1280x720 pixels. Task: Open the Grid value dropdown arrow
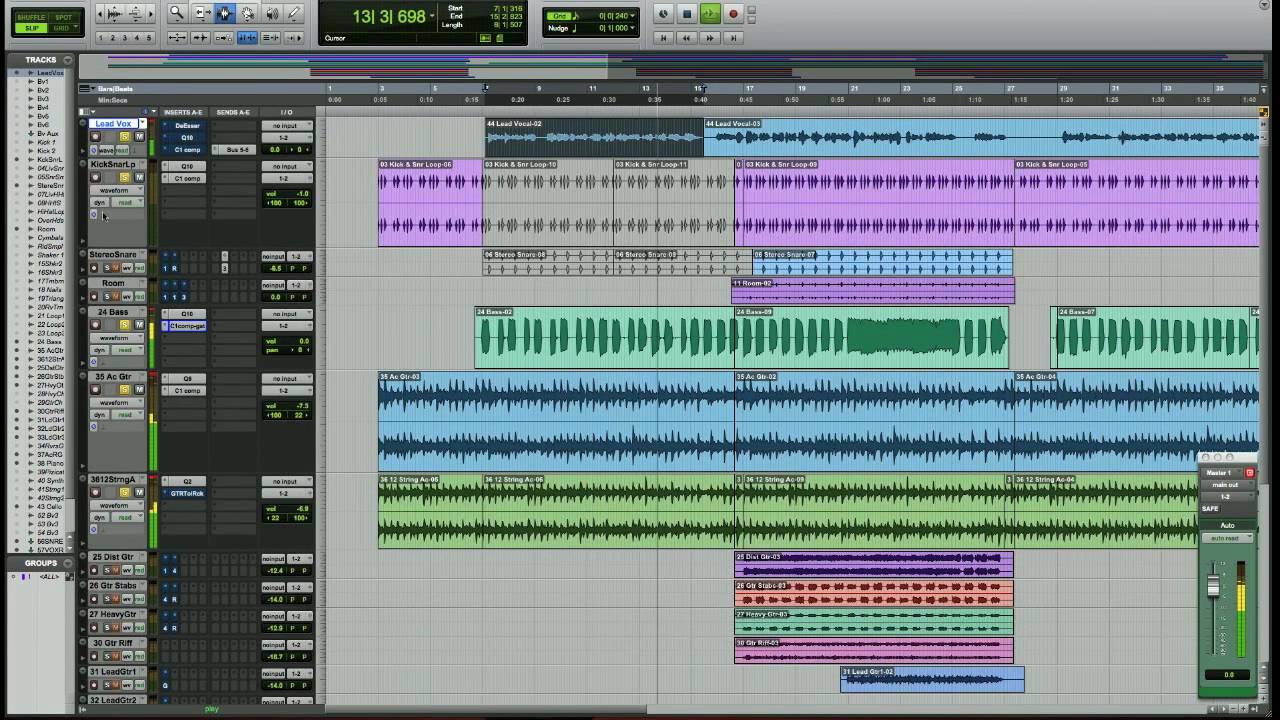[633, 16]
